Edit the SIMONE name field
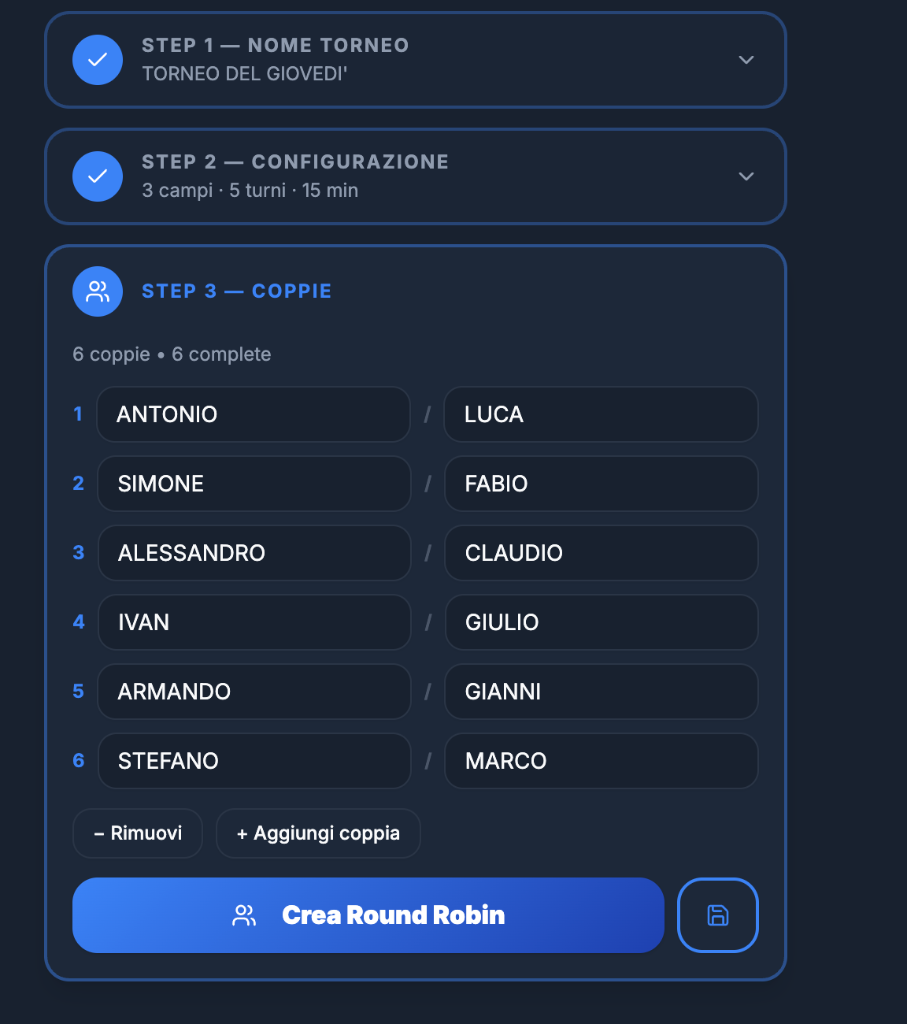This screenshot has width=907, height=1024. coord(254,483)
